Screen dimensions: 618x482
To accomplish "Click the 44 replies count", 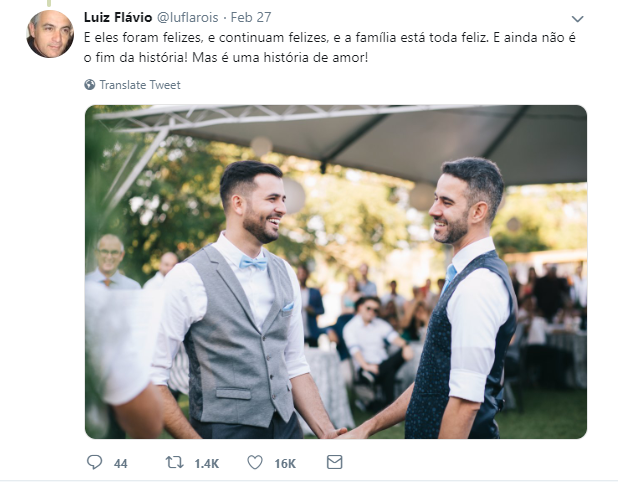I will pyautogui.click(x=121, y=463).
